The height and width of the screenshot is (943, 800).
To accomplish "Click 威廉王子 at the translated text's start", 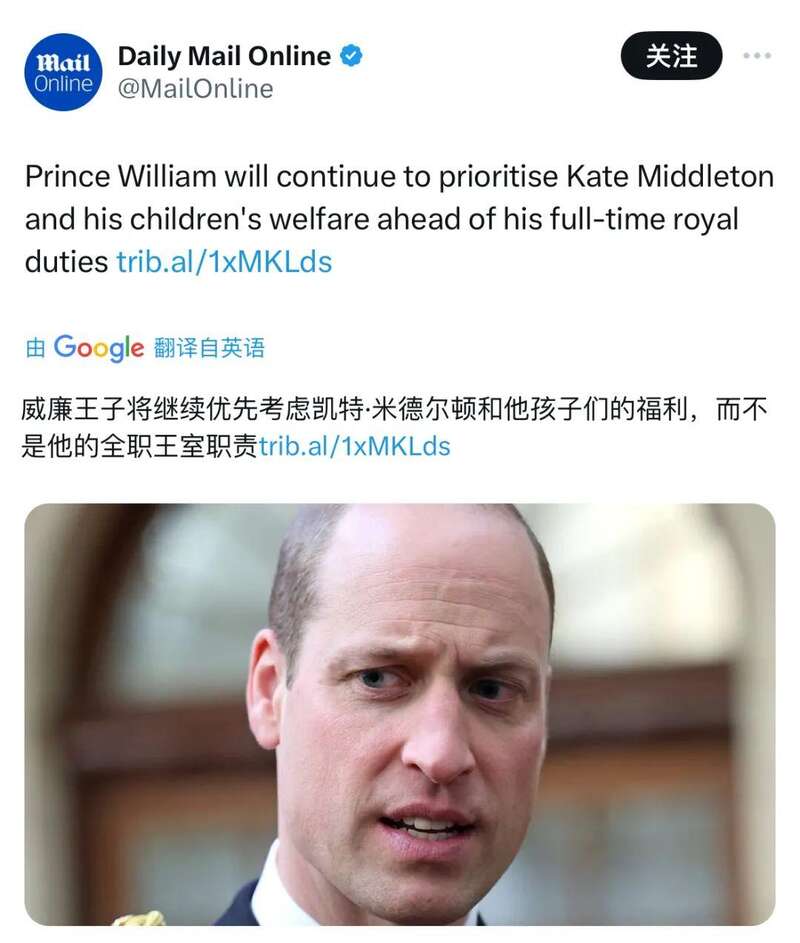I will coord(73,410).
